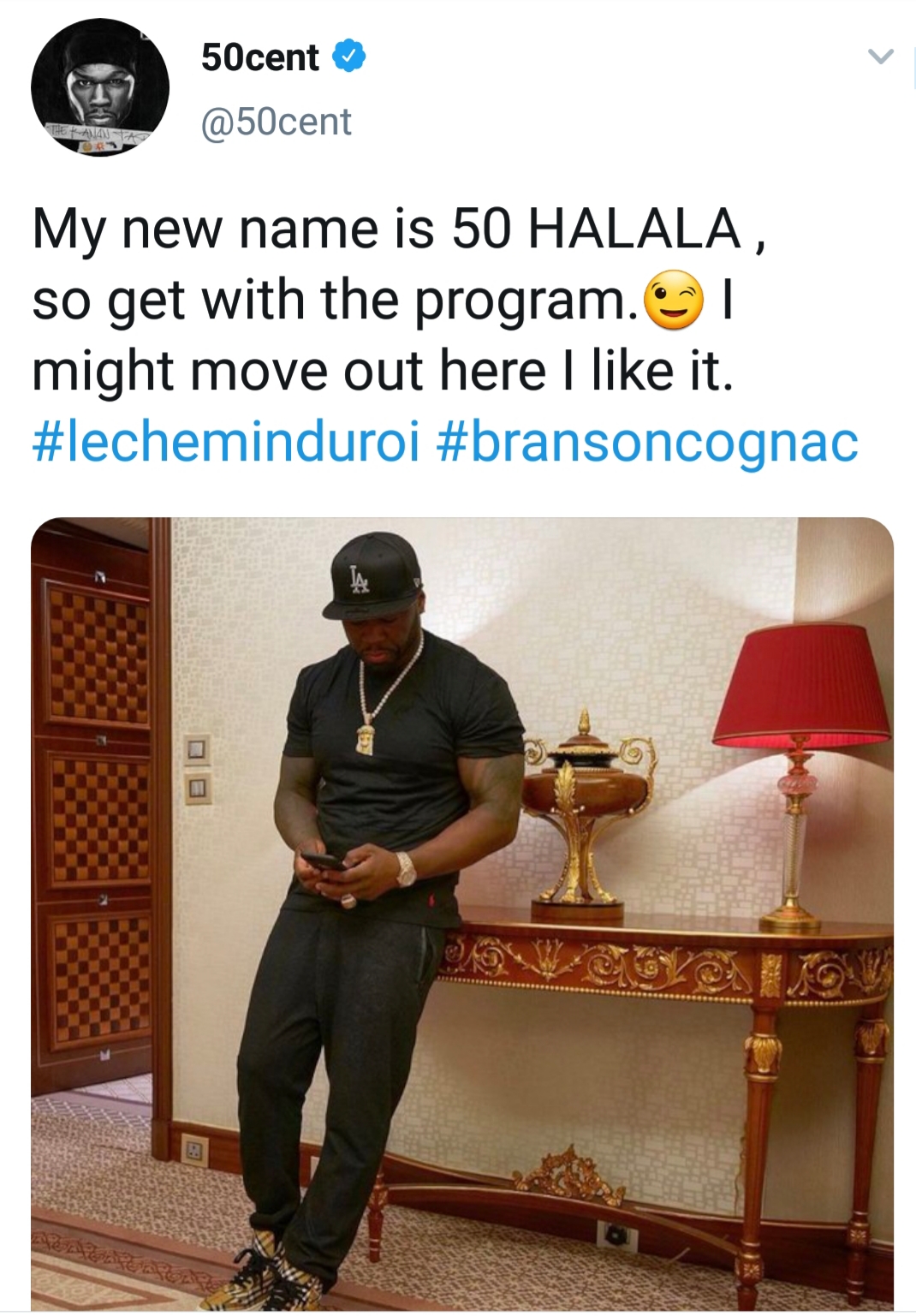Open the attached photo in the tweet

point(462,914)
